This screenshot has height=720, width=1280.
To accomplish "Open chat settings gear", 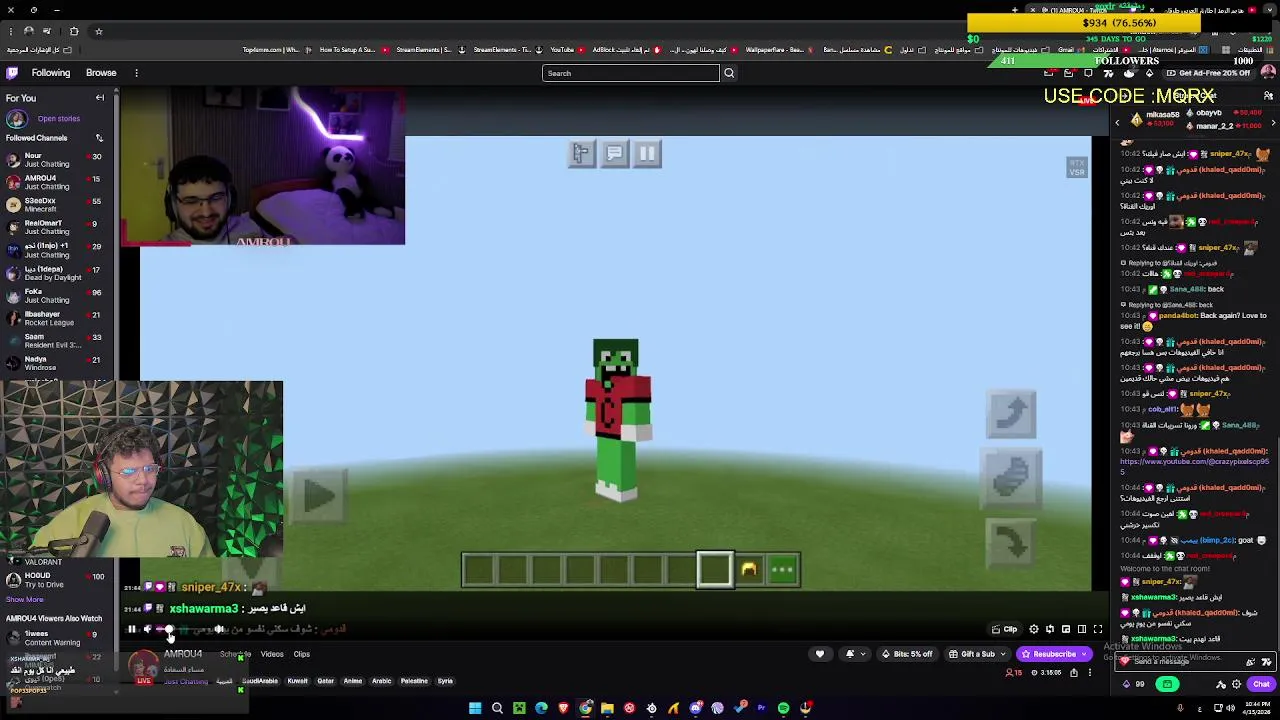I will 1237,684.
